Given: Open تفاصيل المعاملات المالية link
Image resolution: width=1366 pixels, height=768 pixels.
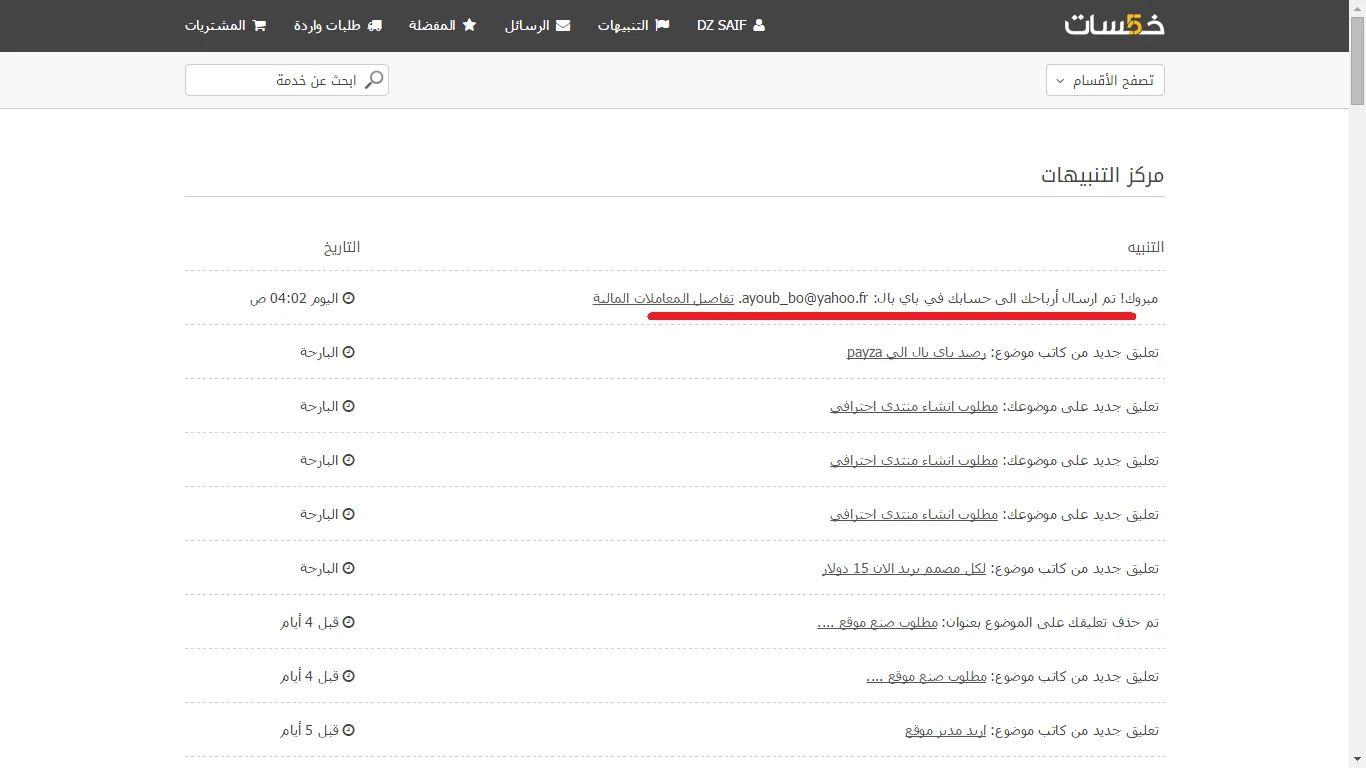Looking at the screenshot, I should 663,298.
